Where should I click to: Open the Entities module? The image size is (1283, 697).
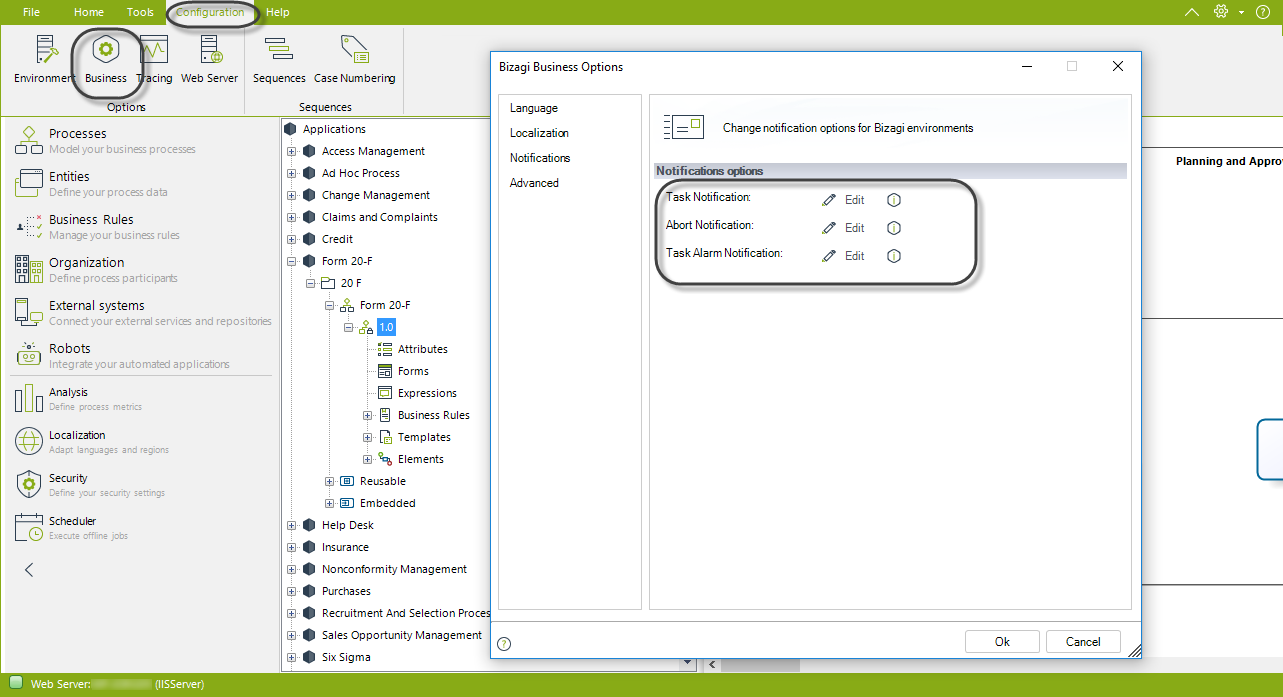pos(142,183)
